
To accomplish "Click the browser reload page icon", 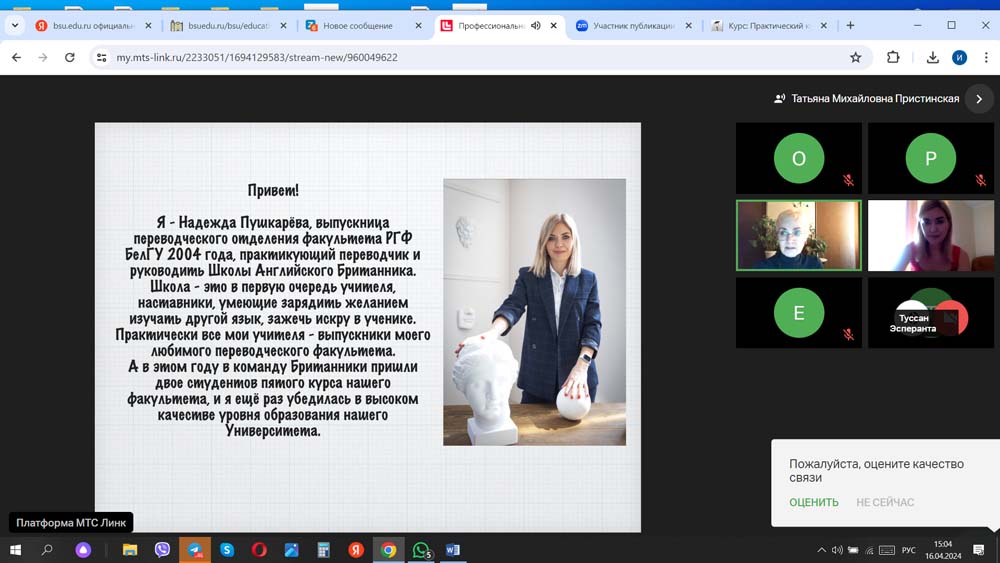I will [70, 58].
